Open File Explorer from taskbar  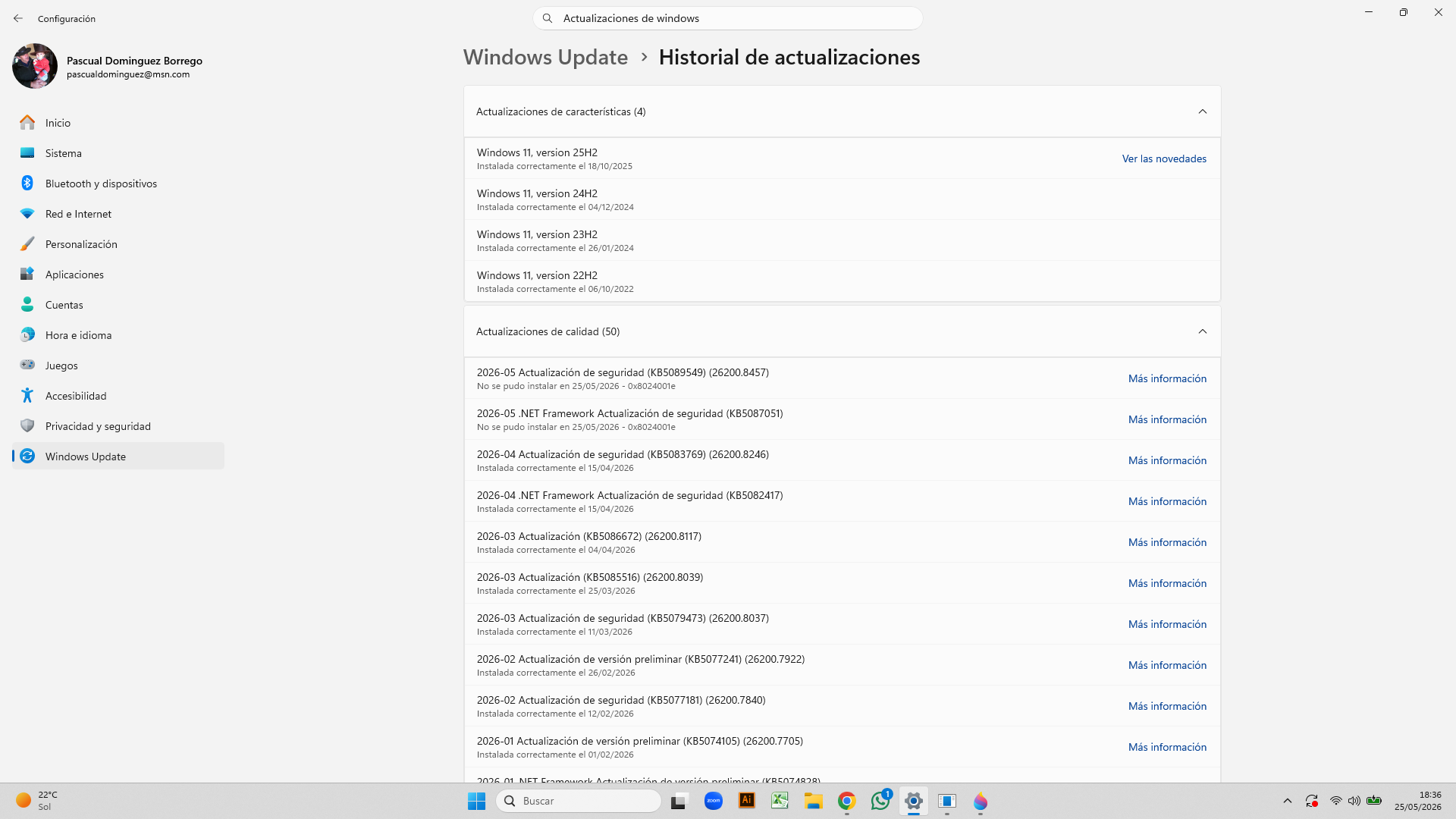pyautogui.click(x=814, y=801)
